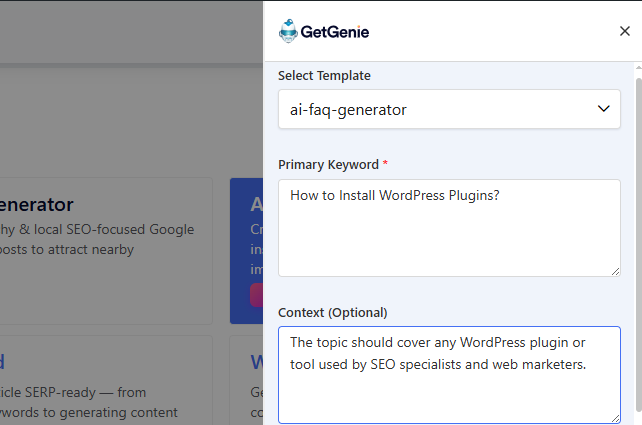Click the dimmed header bar behind the panel
The width and height of the screenshot is (642, 425).
(x=130, y=31)
